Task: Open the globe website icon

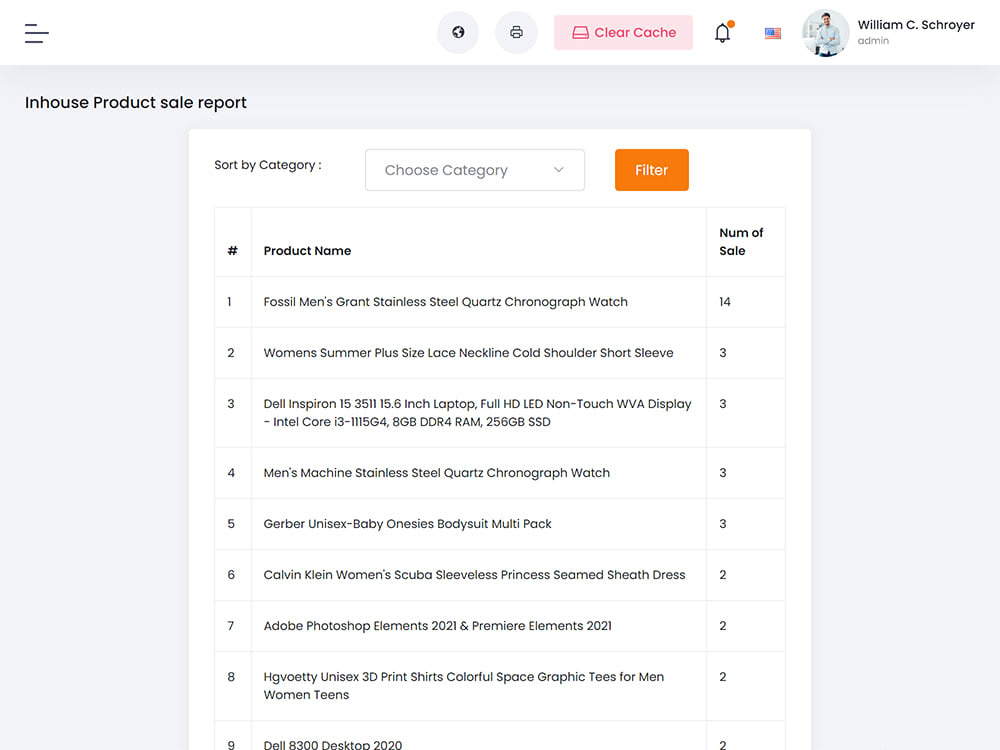Action: tap(458, 32)
